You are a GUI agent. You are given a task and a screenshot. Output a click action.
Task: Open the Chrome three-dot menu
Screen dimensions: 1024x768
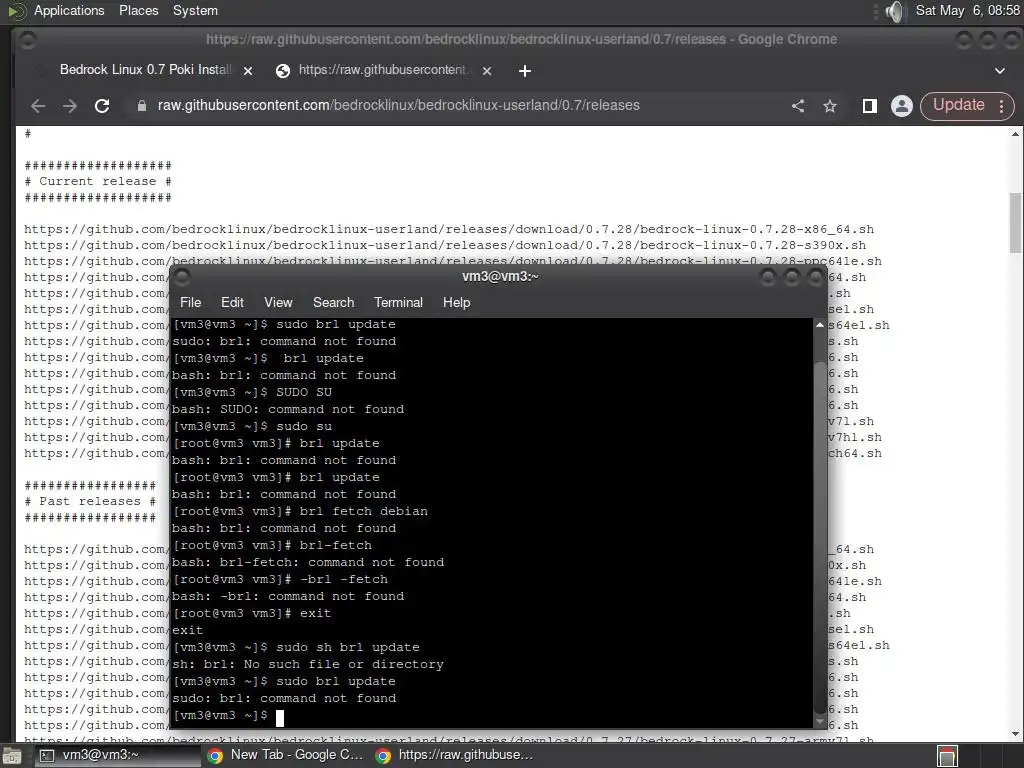coord(1002,106)
